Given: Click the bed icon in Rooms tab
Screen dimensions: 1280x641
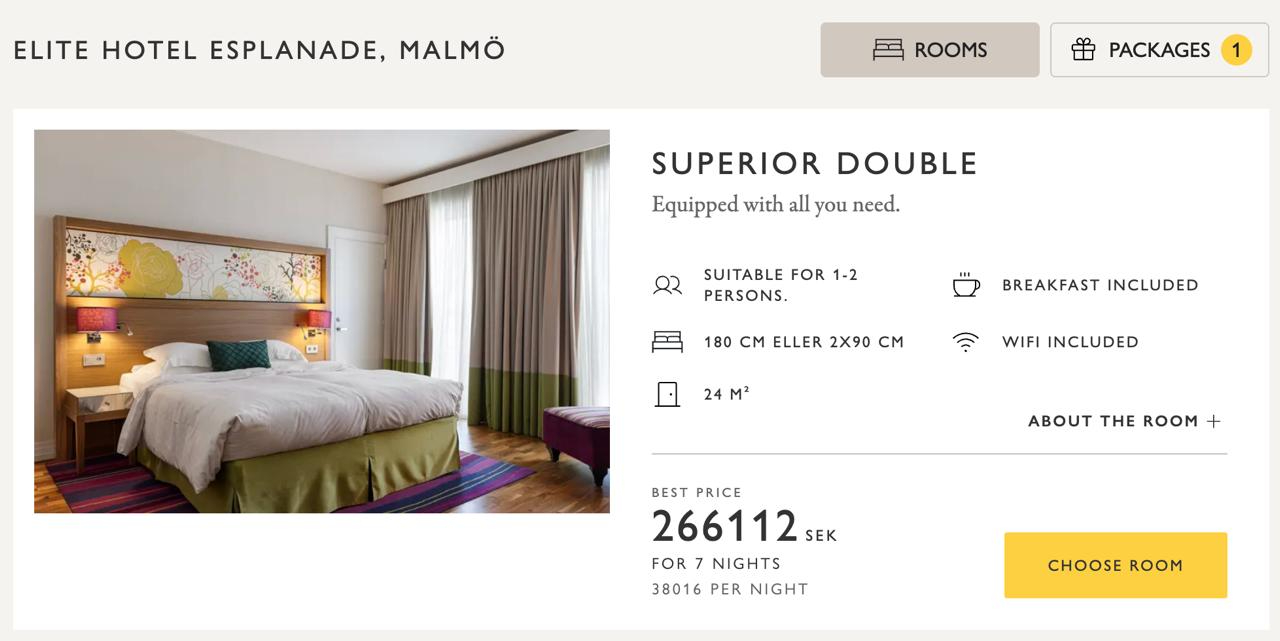Looking at the screenshot, I should 888,50.
